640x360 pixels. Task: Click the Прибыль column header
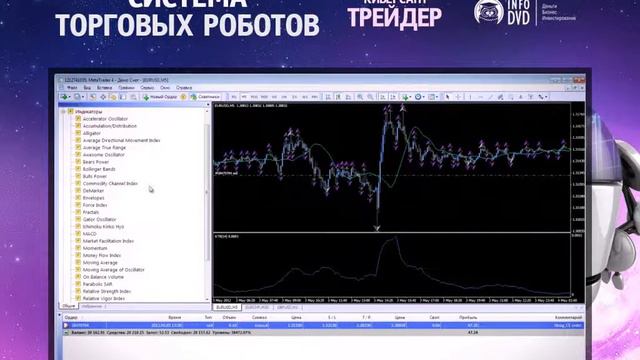(x=468, y=317)
